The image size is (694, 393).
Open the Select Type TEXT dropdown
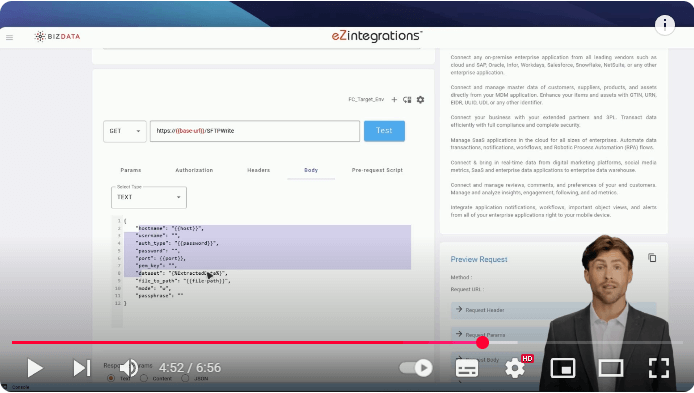(x=149, y=197)
